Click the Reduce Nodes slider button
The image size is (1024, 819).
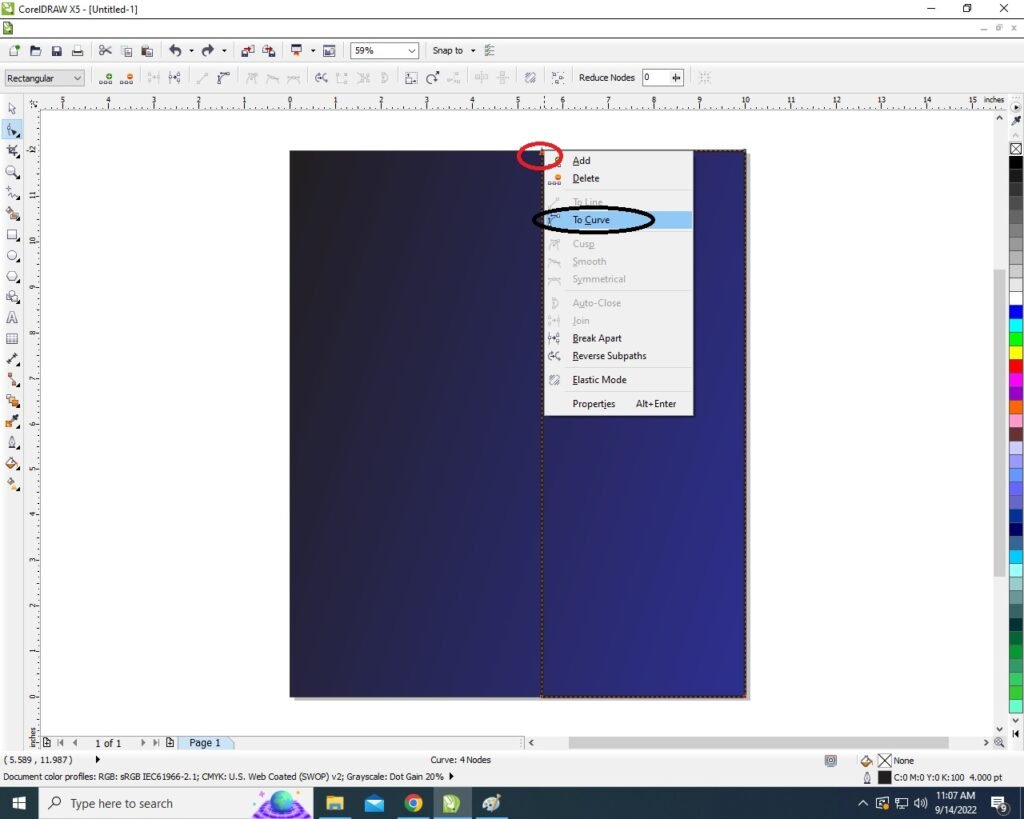click(676, 78)
